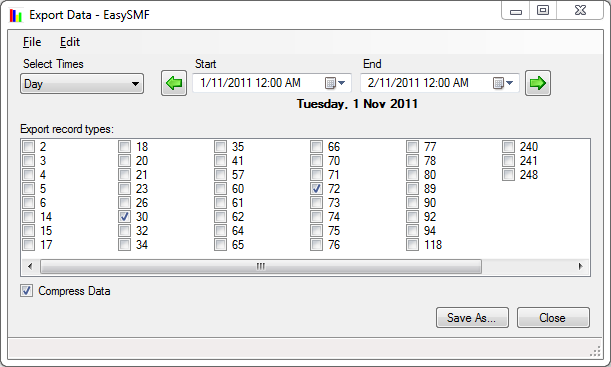Check record type 20
The width and height of the screenshot is (611, 367).
124,161
